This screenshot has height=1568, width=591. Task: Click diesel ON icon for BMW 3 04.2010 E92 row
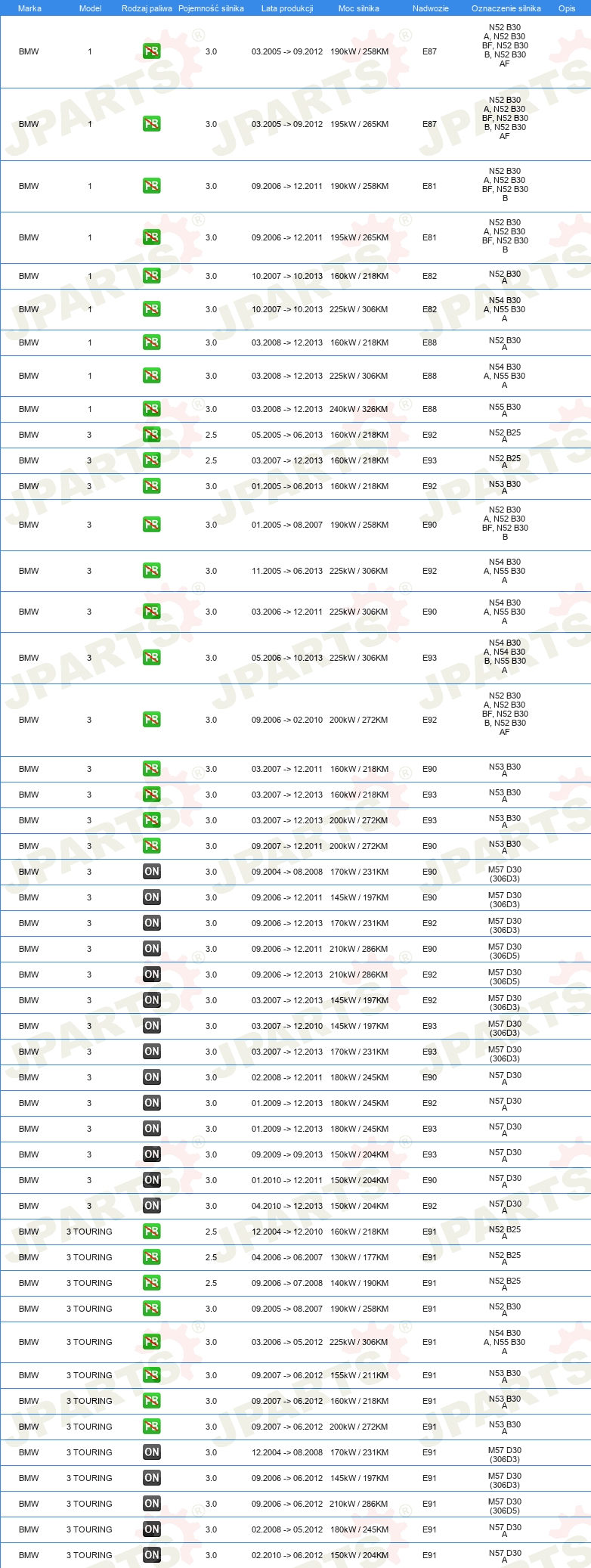click(x=151, y=1206)
